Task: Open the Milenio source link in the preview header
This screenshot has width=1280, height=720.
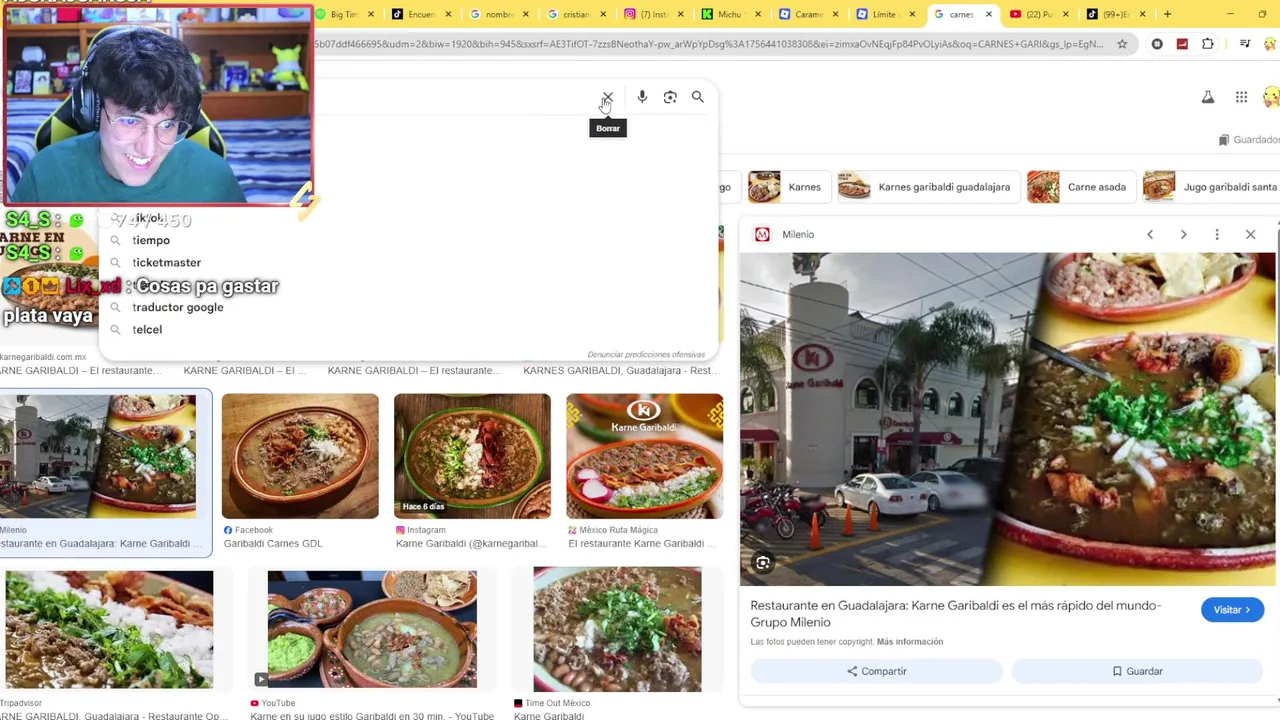Action: point(785,234)
